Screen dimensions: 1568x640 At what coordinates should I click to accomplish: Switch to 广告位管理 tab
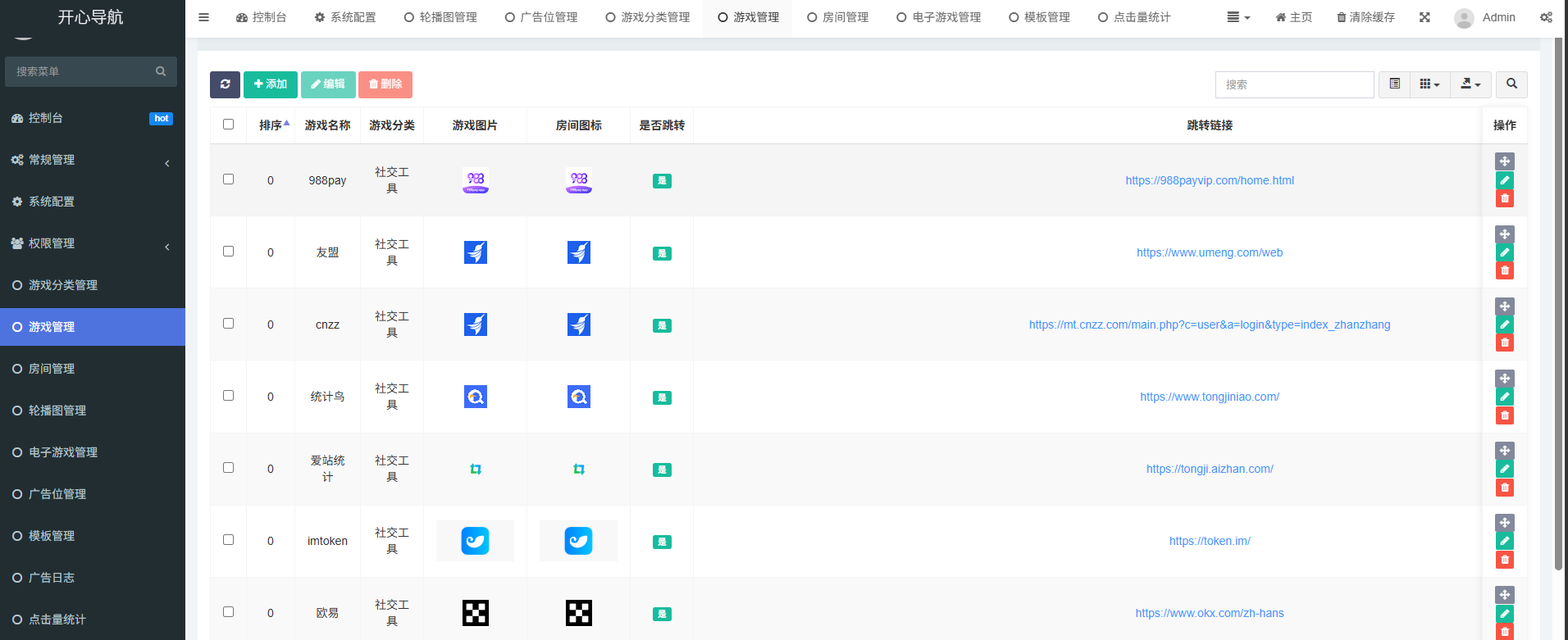[541, 17]
